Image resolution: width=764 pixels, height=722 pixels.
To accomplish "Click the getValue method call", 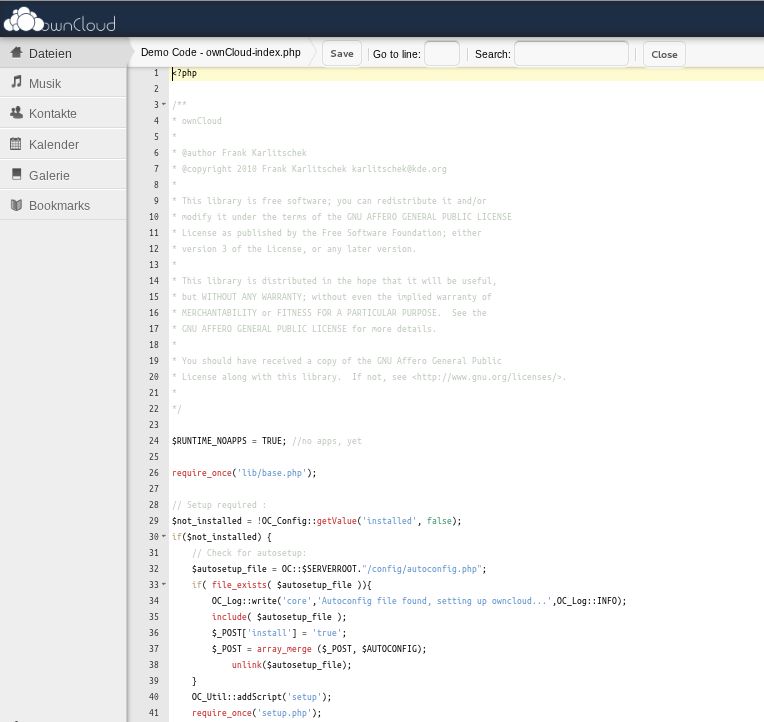I will coord(337,521).
